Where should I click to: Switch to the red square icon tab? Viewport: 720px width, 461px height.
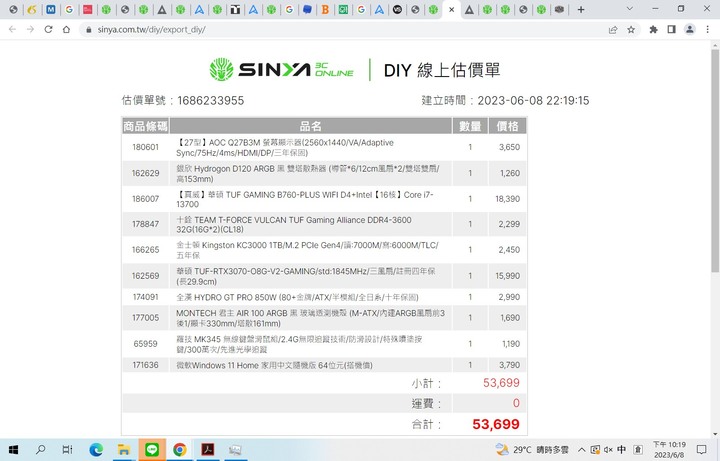(87, 9)
